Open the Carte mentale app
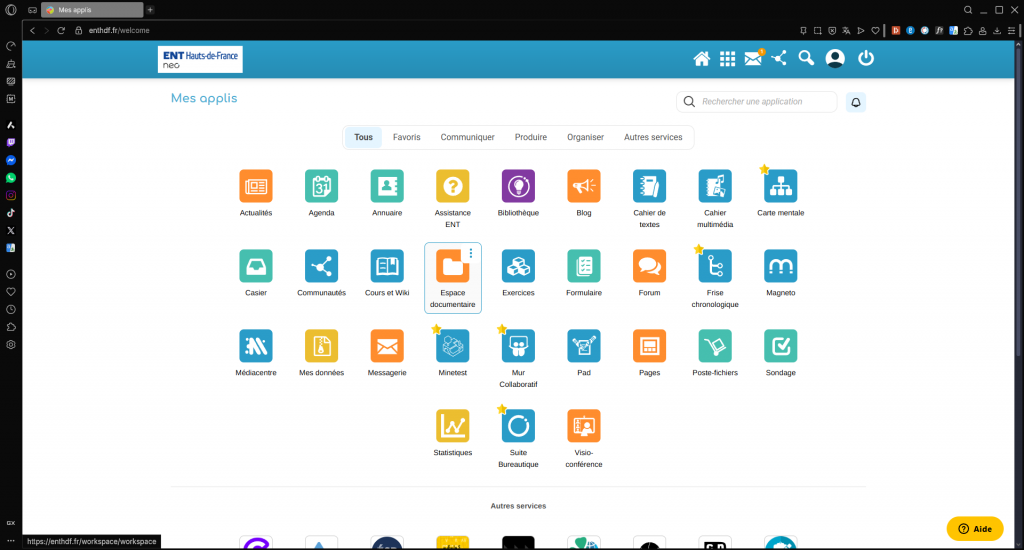The width and height of the screenshot is (1024, 550). pos(780,186)
